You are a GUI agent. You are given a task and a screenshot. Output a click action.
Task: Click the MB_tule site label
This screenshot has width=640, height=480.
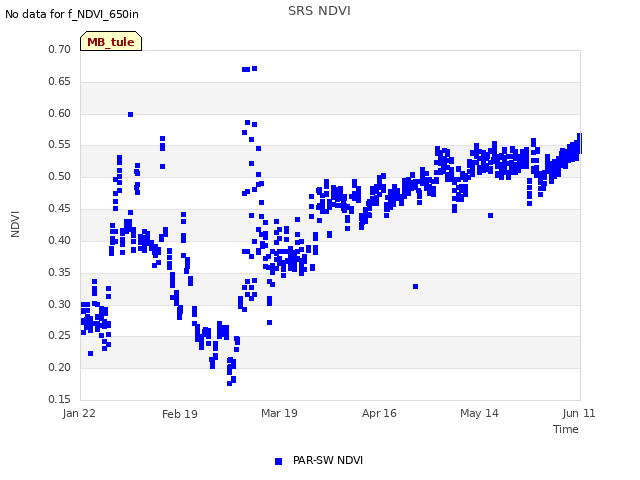point(111,41)
